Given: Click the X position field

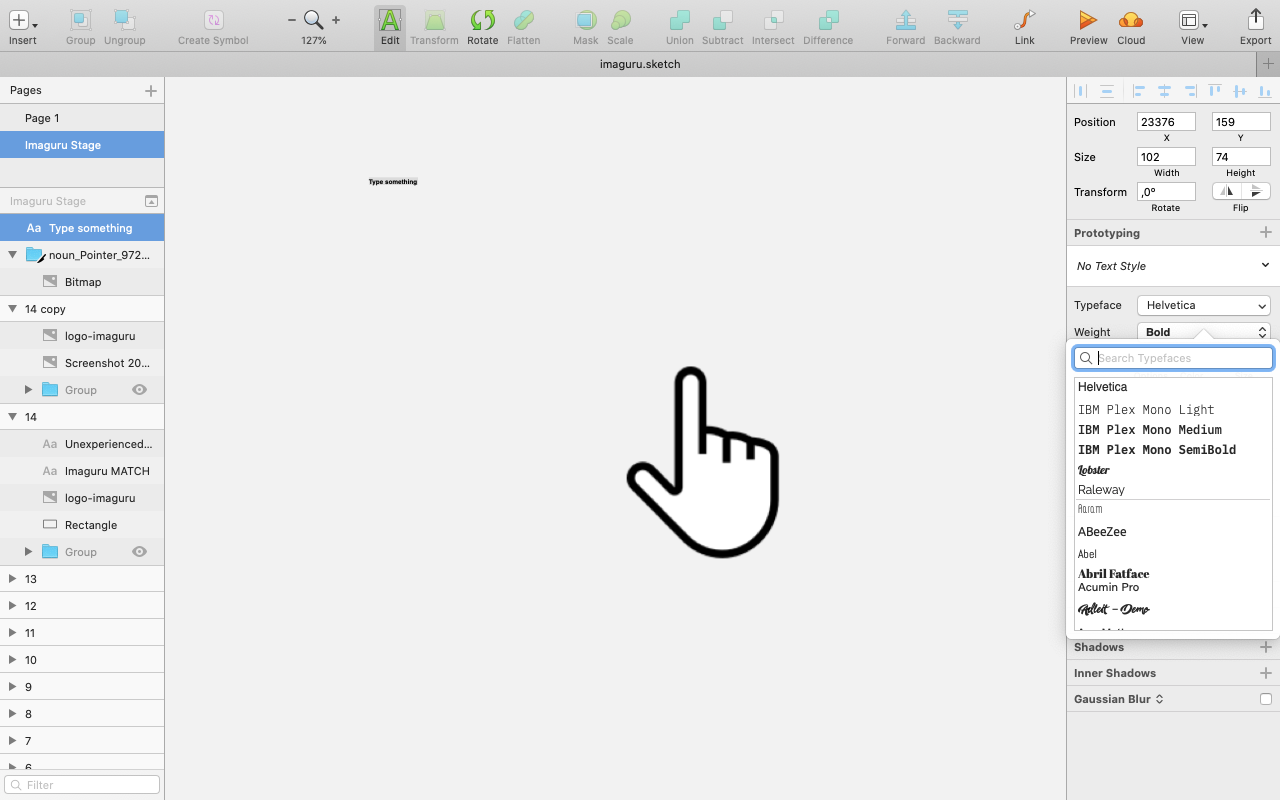Looking at the screenshot, I should coord(1166,122).
